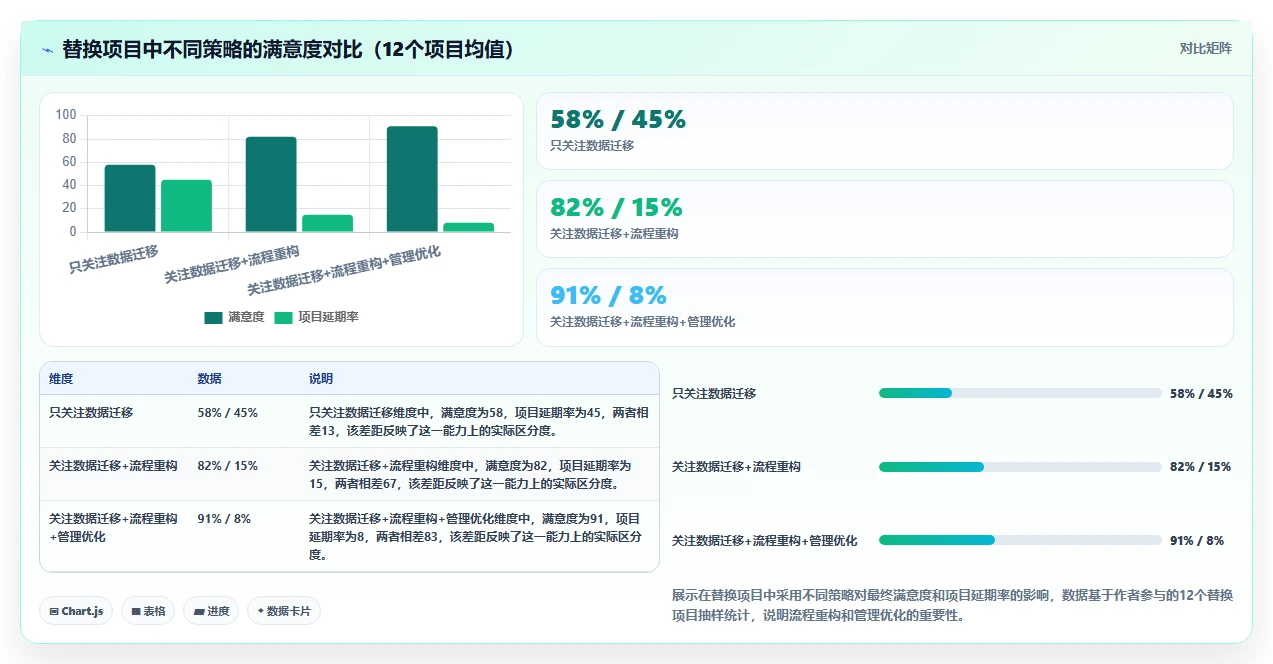Click the progress bar for 只关注数据迁移
The image size is (1273, 664).
coord(1020,393)
